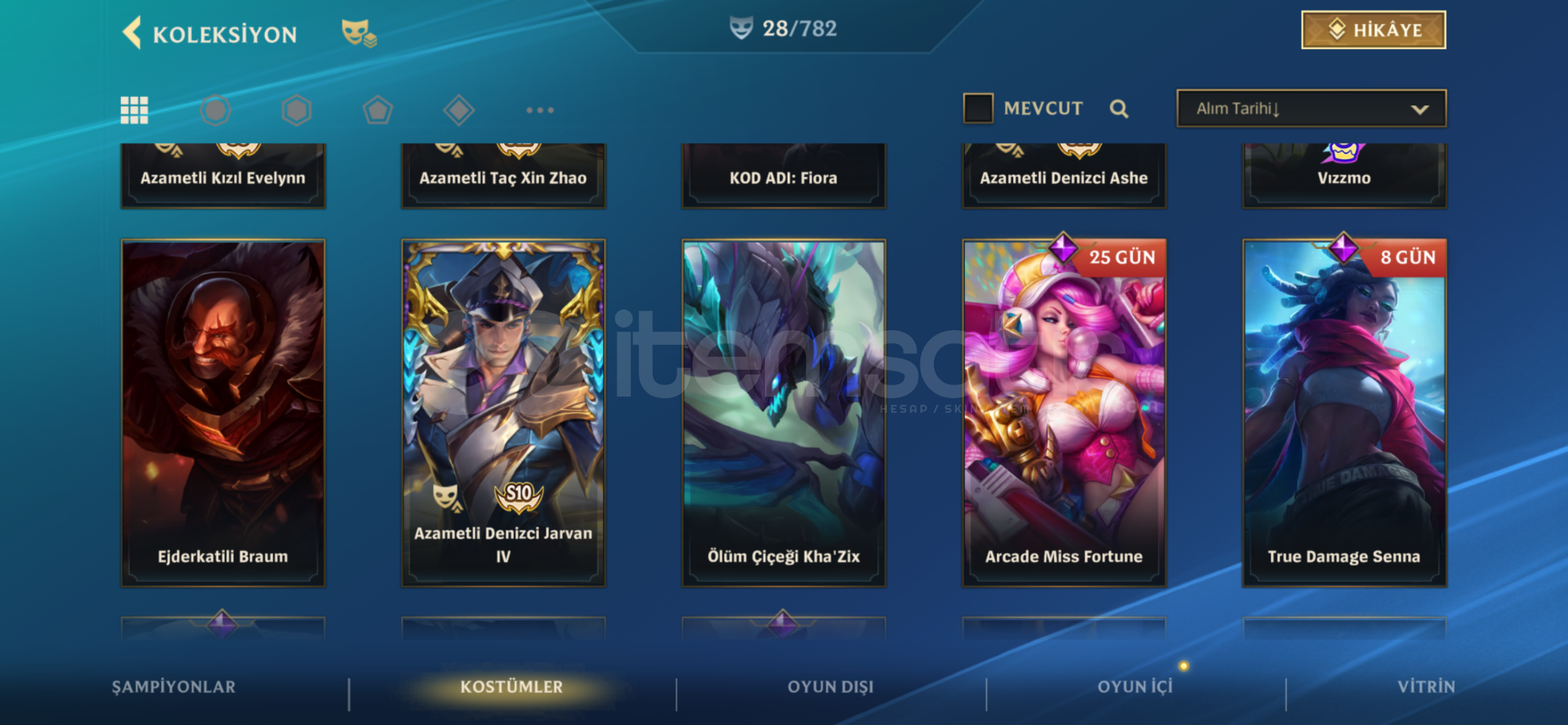Open the Oyun İçi tab
Viewport: 1568px width, 725px height.
(x=1135, y=687)
